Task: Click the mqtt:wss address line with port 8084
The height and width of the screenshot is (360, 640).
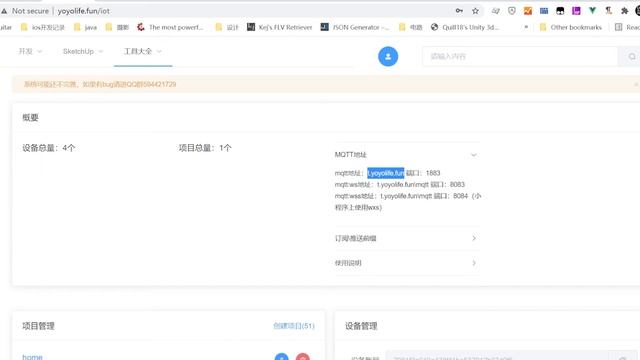Action: (x=408, y=202)
